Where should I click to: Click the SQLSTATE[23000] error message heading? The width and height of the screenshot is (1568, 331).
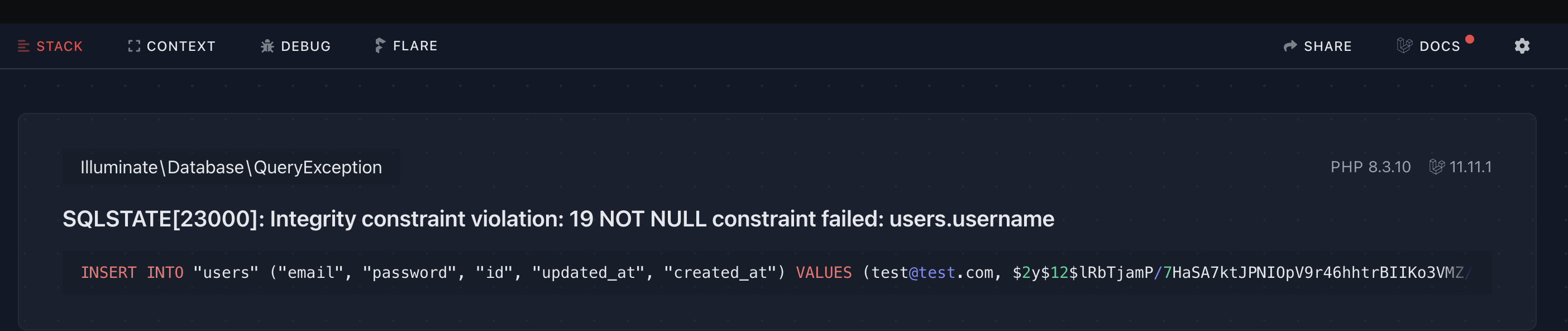coord(558,219)
